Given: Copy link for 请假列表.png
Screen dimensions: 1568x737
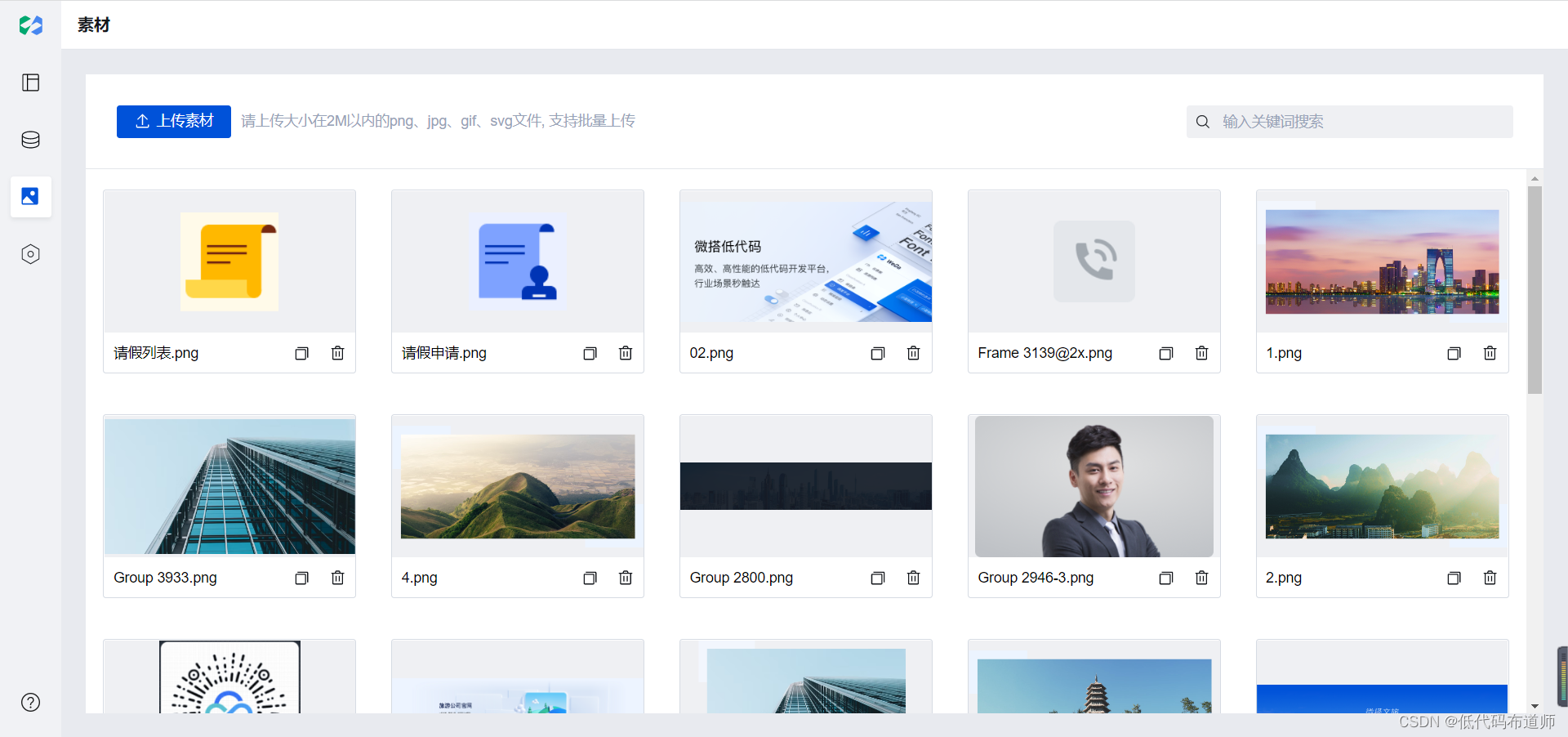Looking at the screenshot, I should pyautogui.click(x=302, y=353).
